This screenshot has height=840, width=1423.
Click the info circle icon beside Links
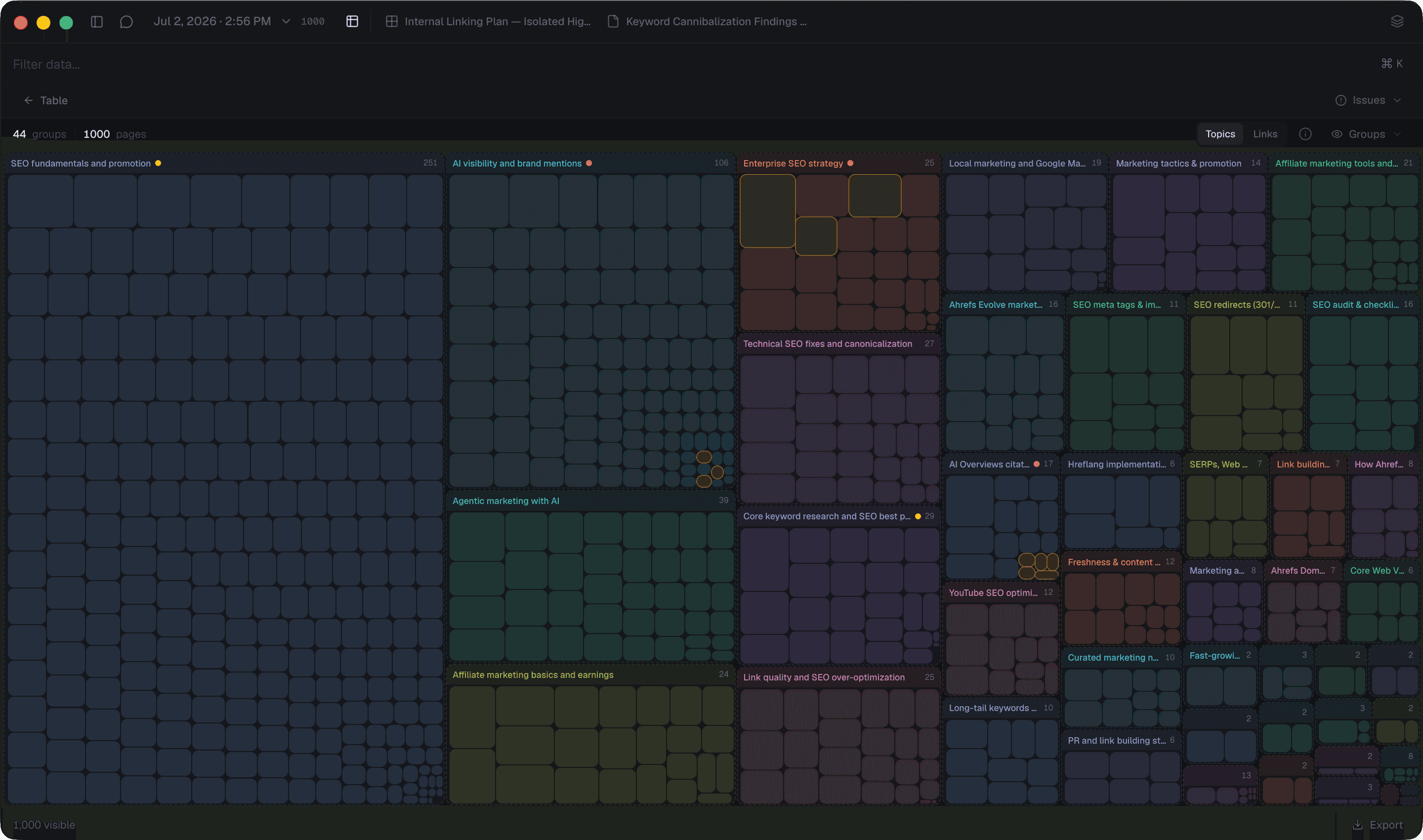1305,134
